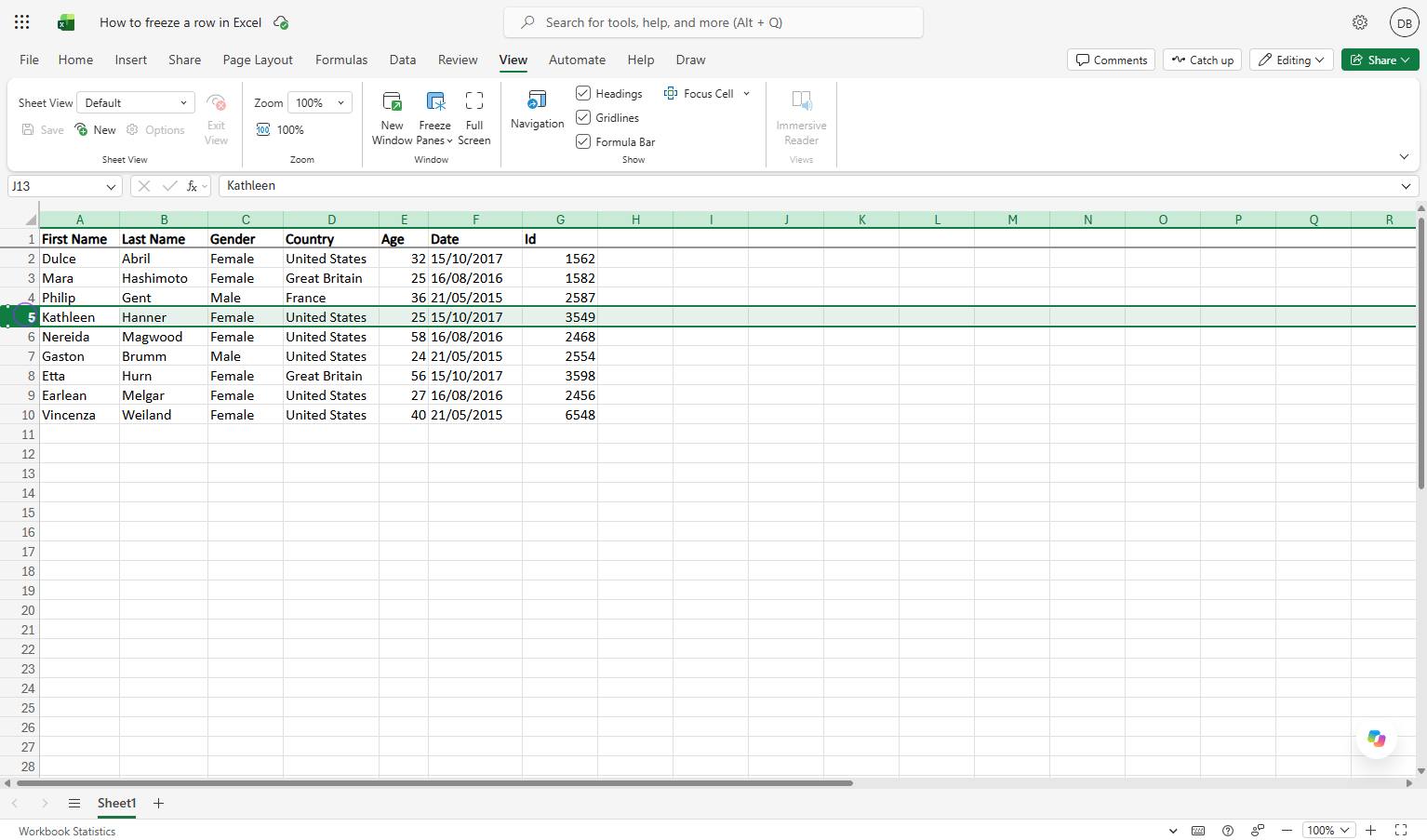The image size is (1427, 840).
Task: Open the all sheets list icon
Action: coord(74,803)
